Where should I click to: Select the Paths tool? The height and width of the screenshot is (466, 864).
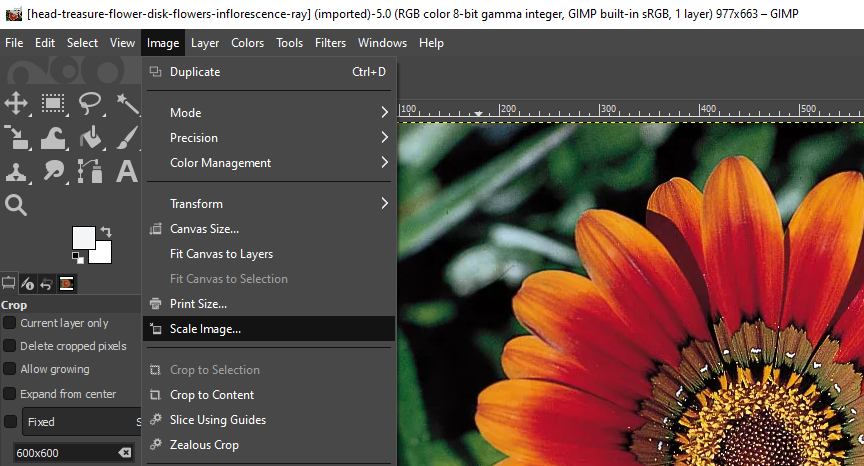(x=90, y=171)
